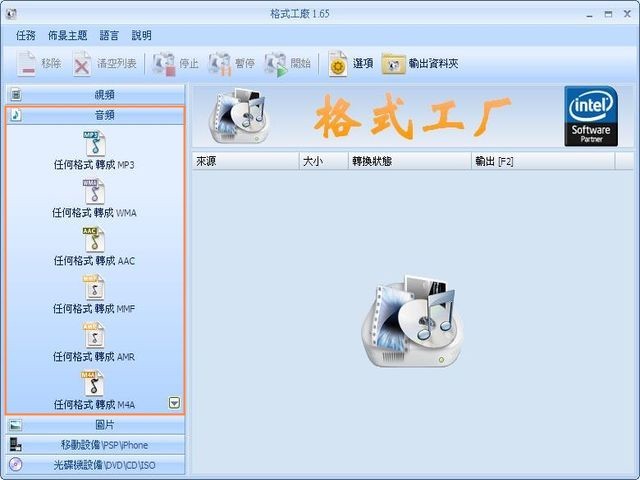This screenshot has height=480, width=640.
Task: Click the Clear List (清空列表) red X icon
Action: click(x=82, y=64)
